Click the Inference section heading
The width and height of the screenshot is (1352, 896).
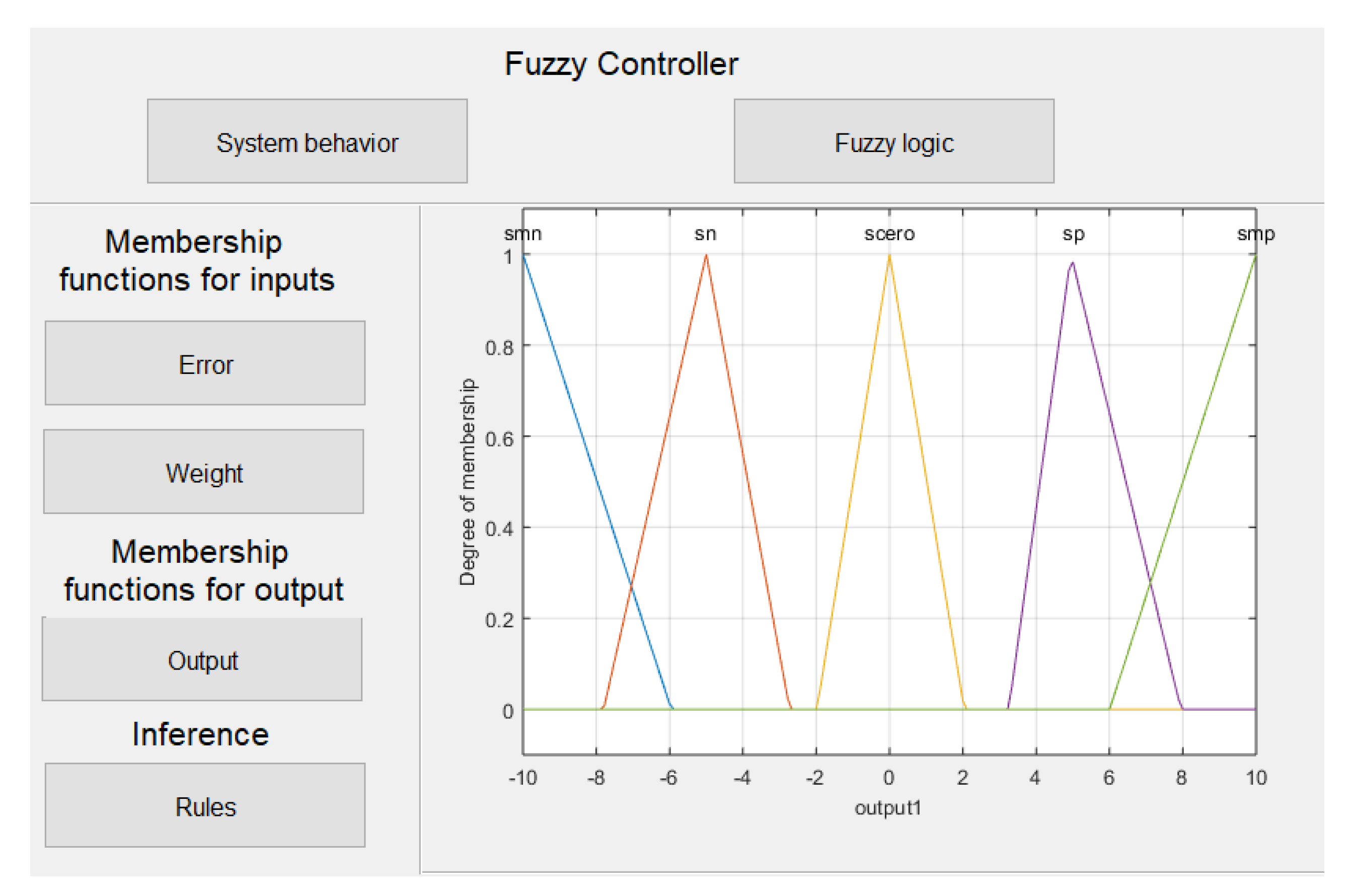point(200,734)
